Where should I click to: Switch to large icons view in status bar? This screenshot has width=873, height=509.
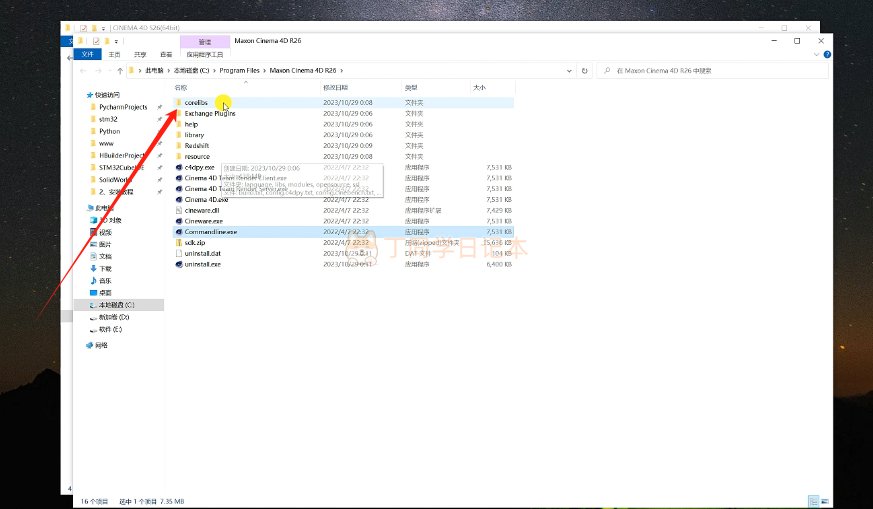click(824, 500)
